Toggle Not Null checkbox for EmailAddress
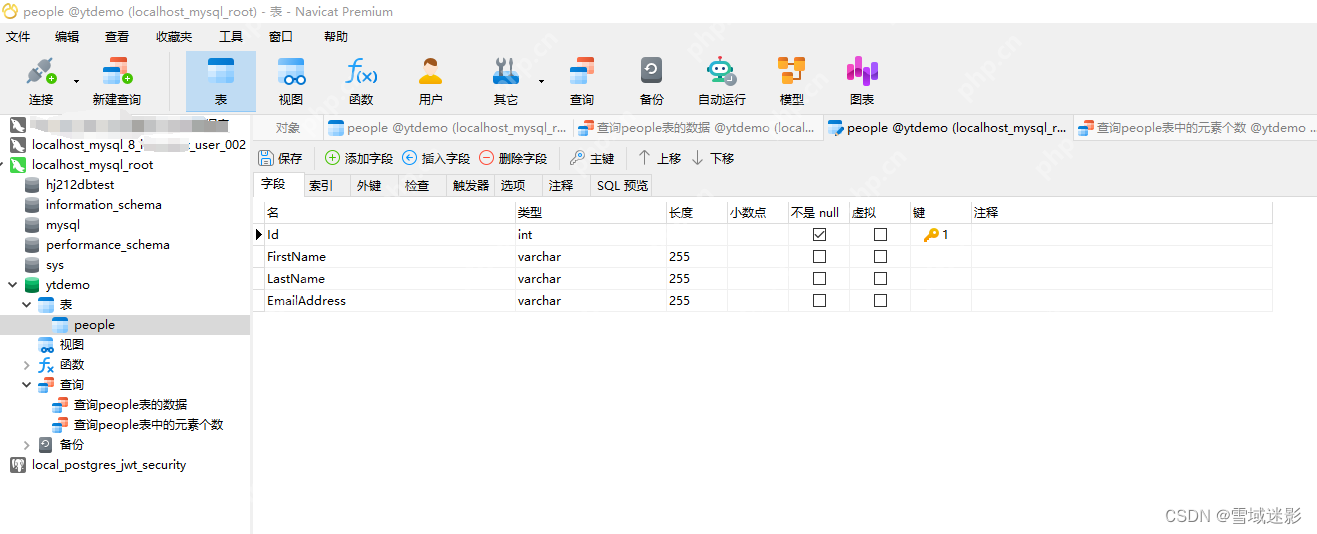Viewport: 1317px width, 534px height. point(820,301)
